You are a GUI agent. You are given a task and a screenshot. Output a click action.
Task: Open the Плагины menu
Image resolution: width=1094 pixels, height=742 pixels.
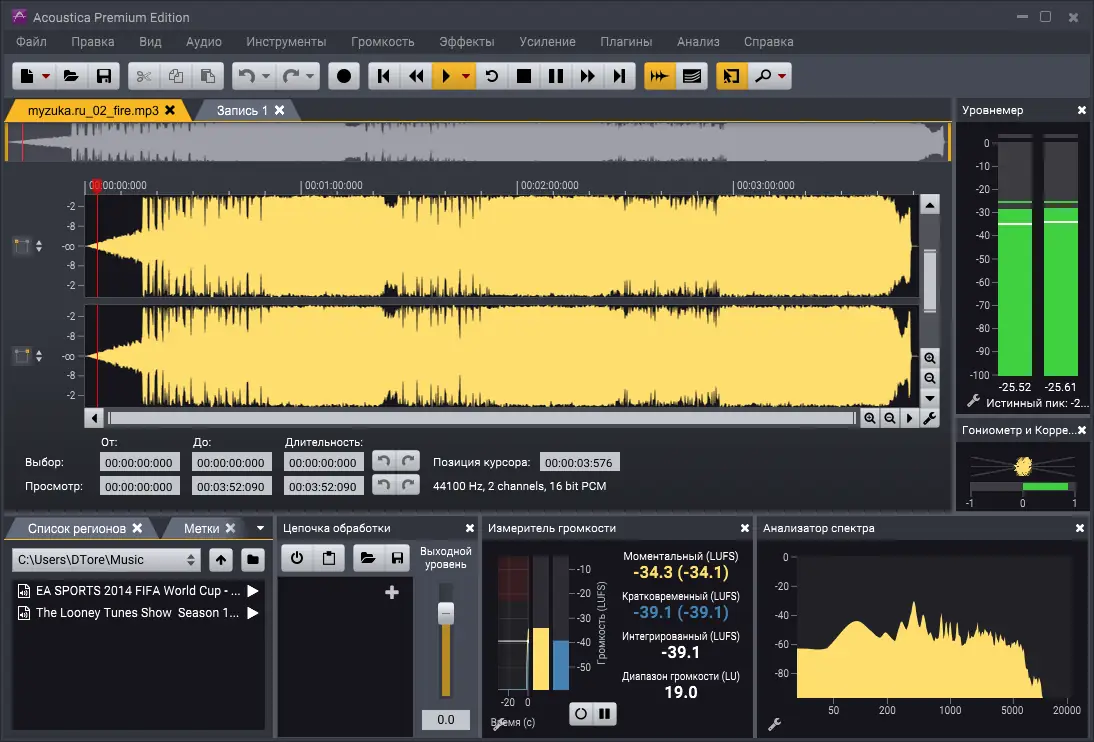[627, 42]
